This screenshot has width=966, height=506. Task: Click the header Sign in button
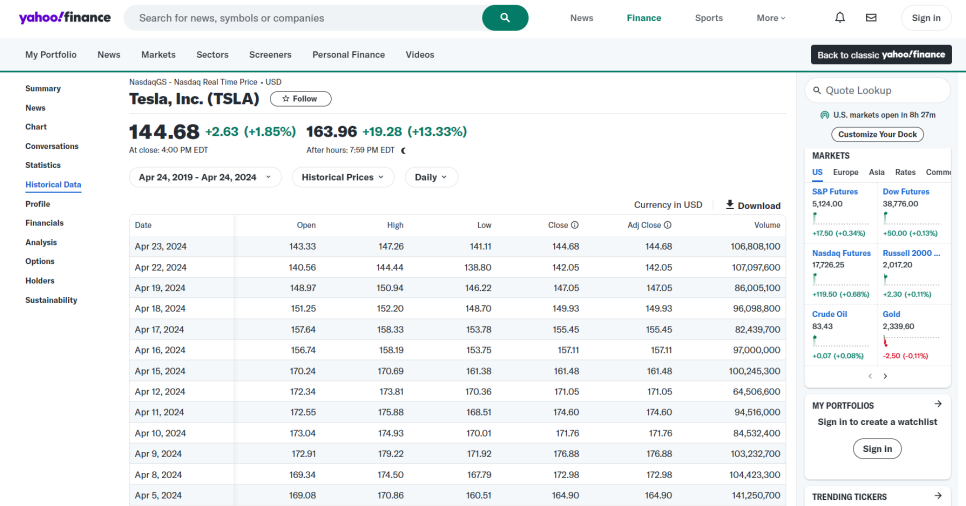tap(926, 18)
